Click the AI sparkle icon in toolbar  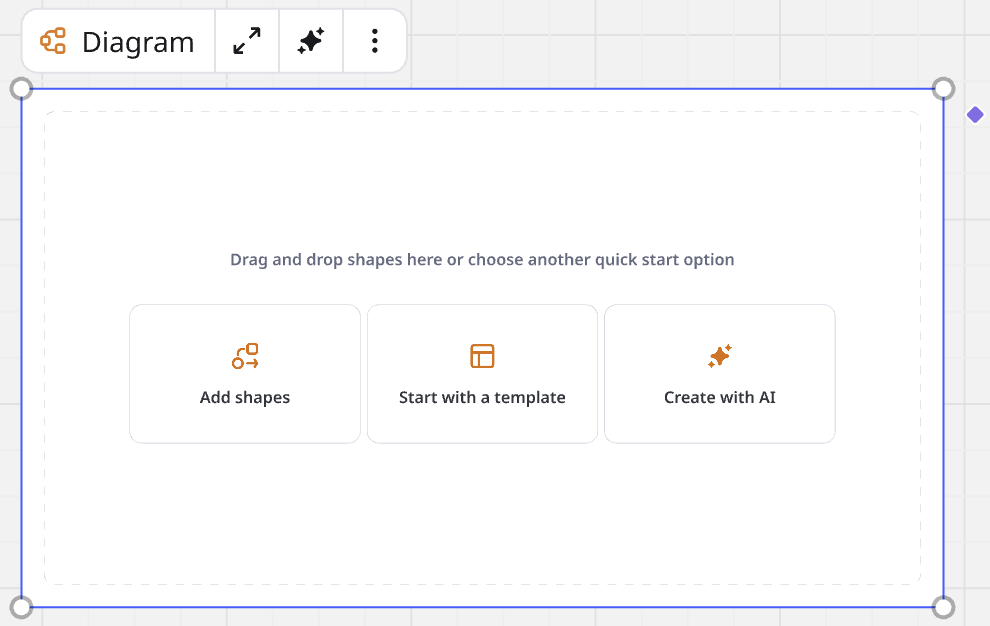tap(311, 41)
